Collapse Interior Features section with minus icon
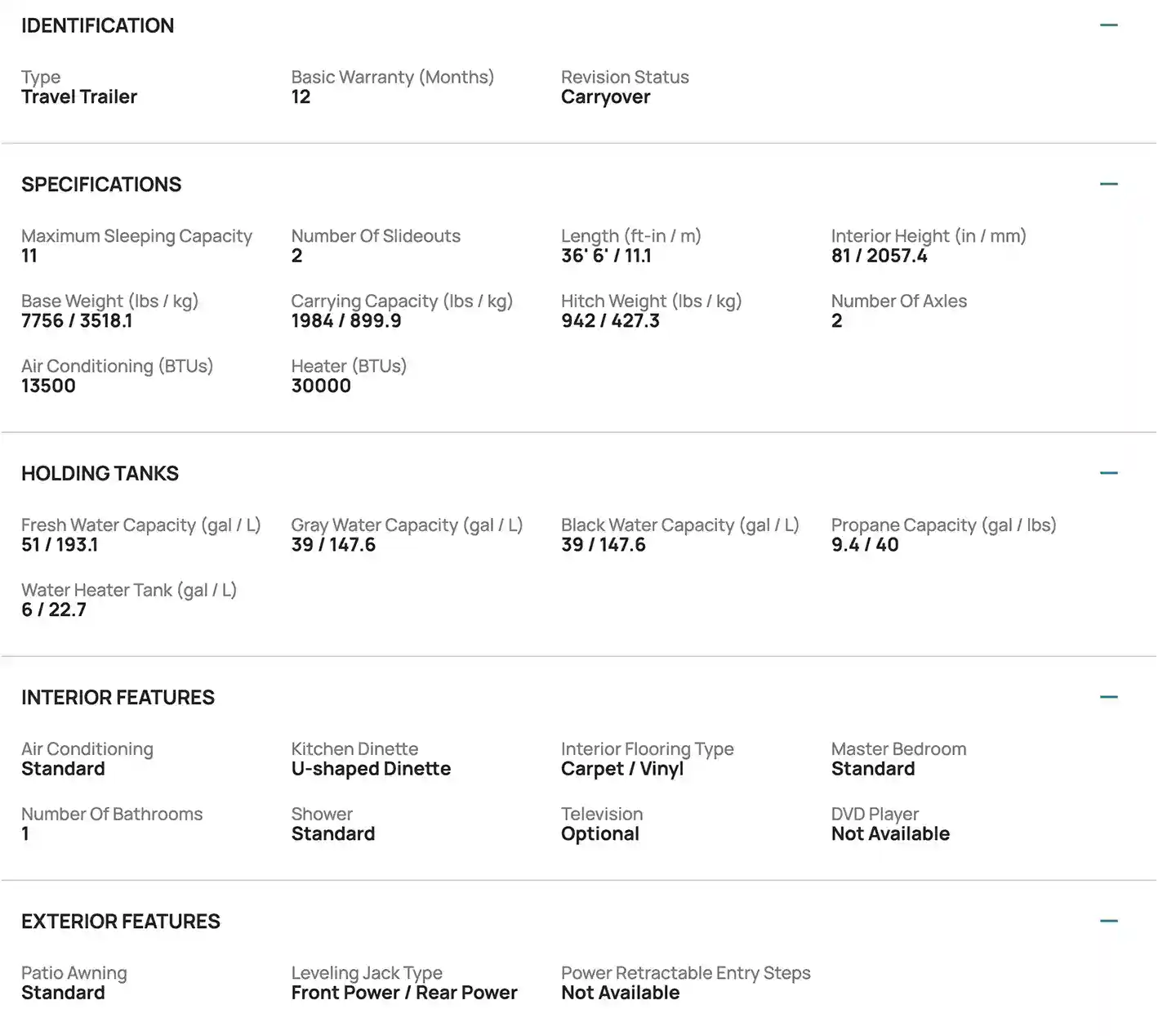Viewport: 1176px width, 1036px height. (1108, 697)
